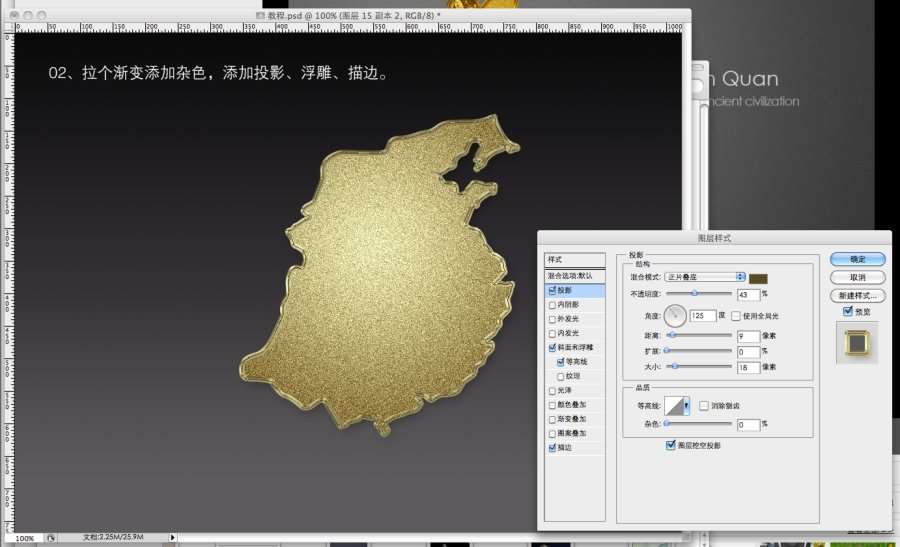Toggle 图层挖空投影 checkbox
This screenshot has width=900, height=547.
tap(670, 445)
